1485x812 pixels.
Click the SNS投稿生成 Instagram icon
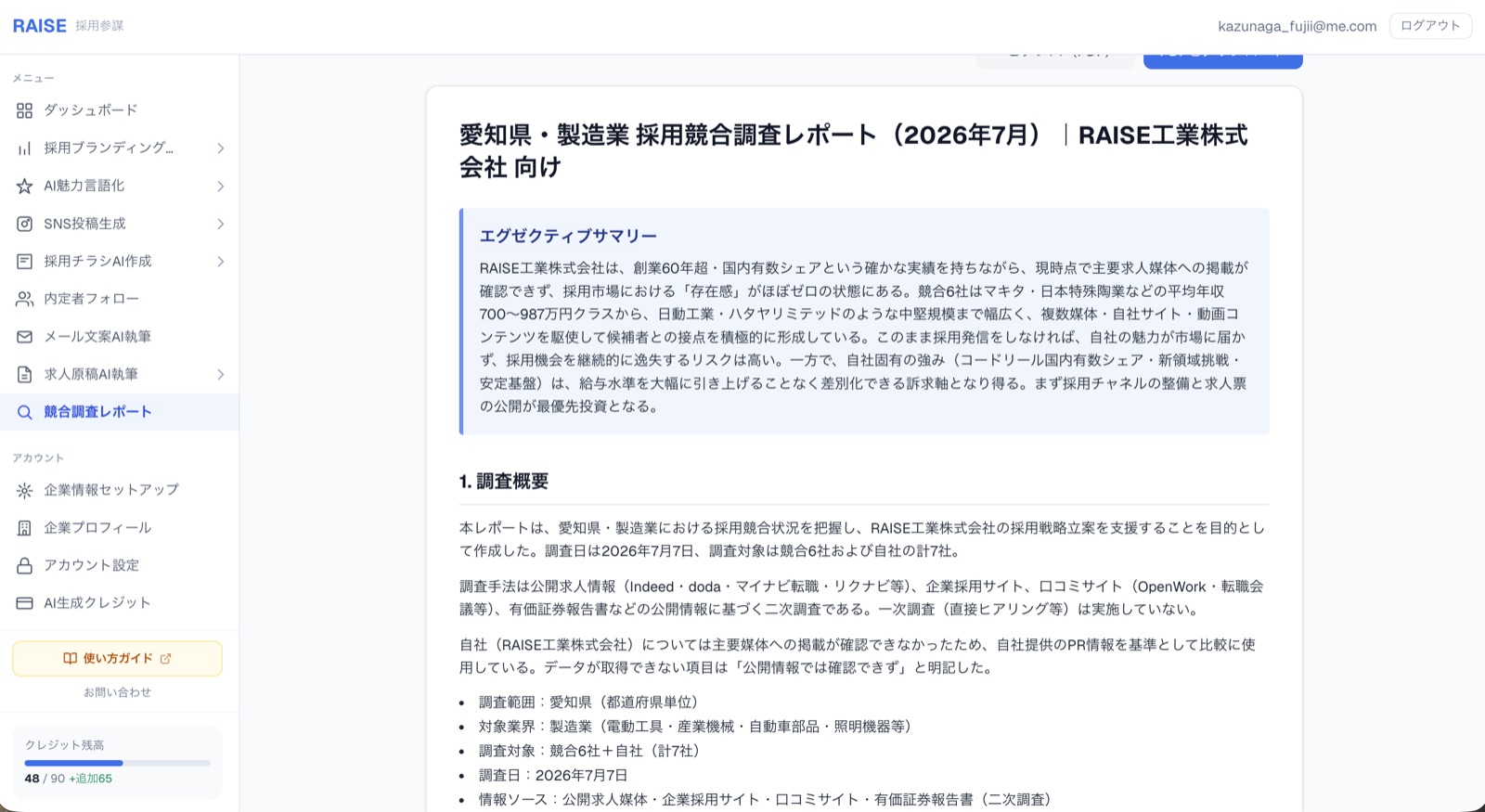click(x=25, y=224)
